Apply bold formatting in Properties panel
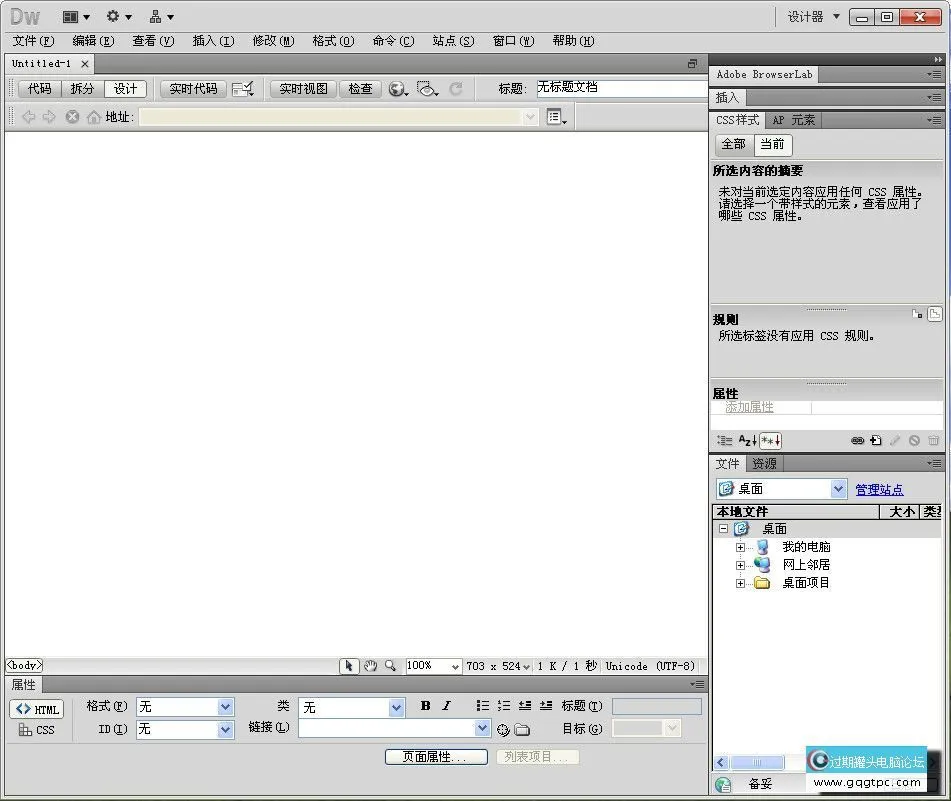The image size is (951, 801). 424,705
